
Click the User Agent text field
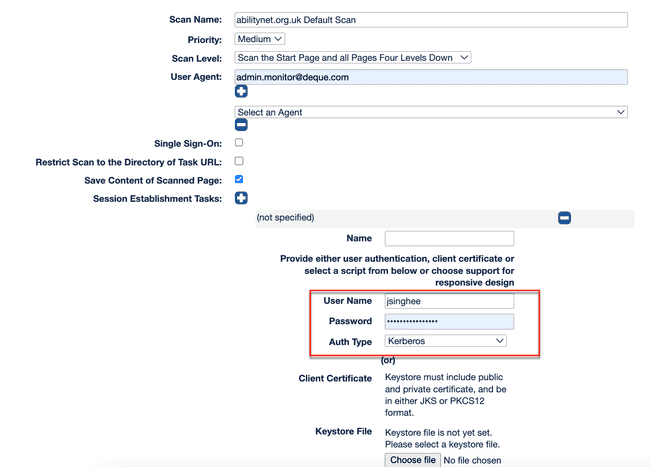pyautogui.click(x=431, y=77)
